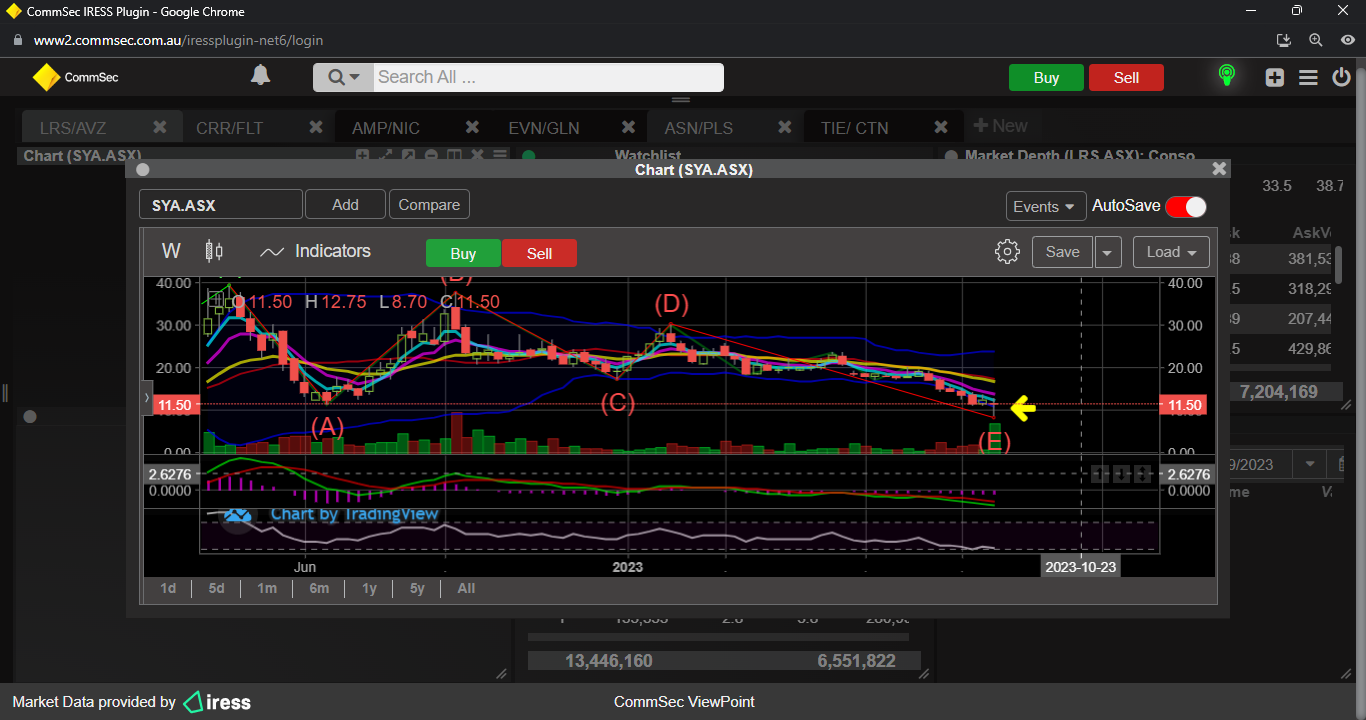The image size is (1366, 720).
Task: Click the eye icon in Chrome address bar
Action: (1348, 41)
